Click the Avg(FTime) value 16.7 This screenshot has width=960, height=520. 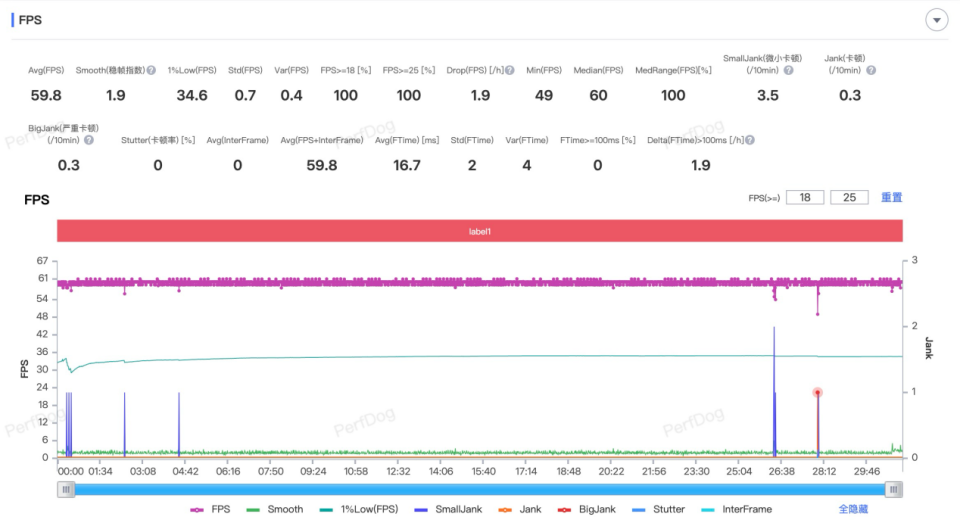407,165
